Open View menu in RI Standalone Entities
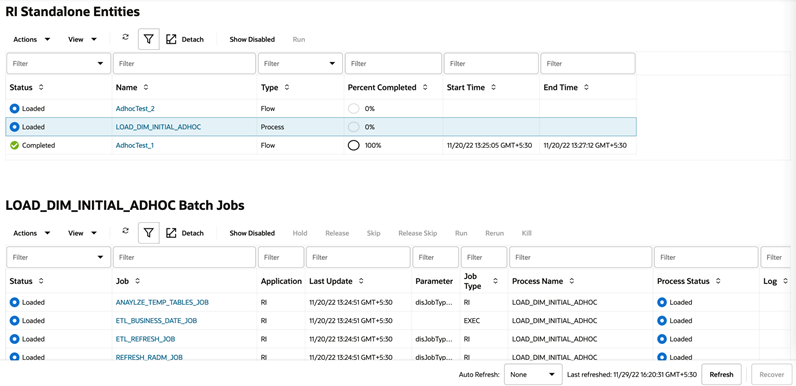This screenshot has width=796, height=386. pos(83,39)
